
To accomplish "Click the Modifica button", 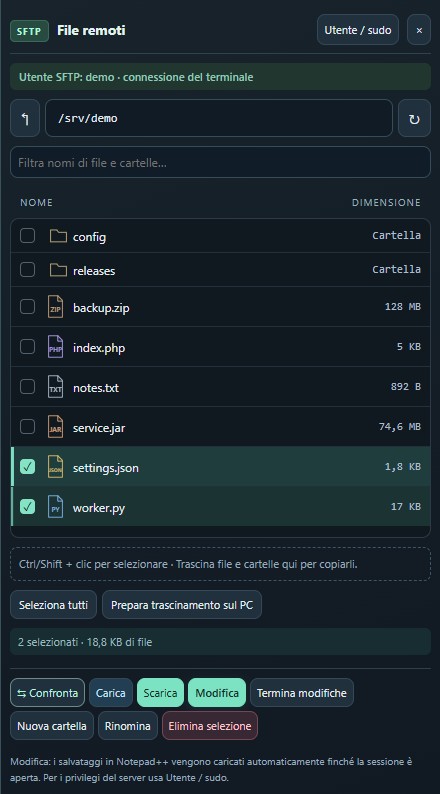I will click(217, 693).
